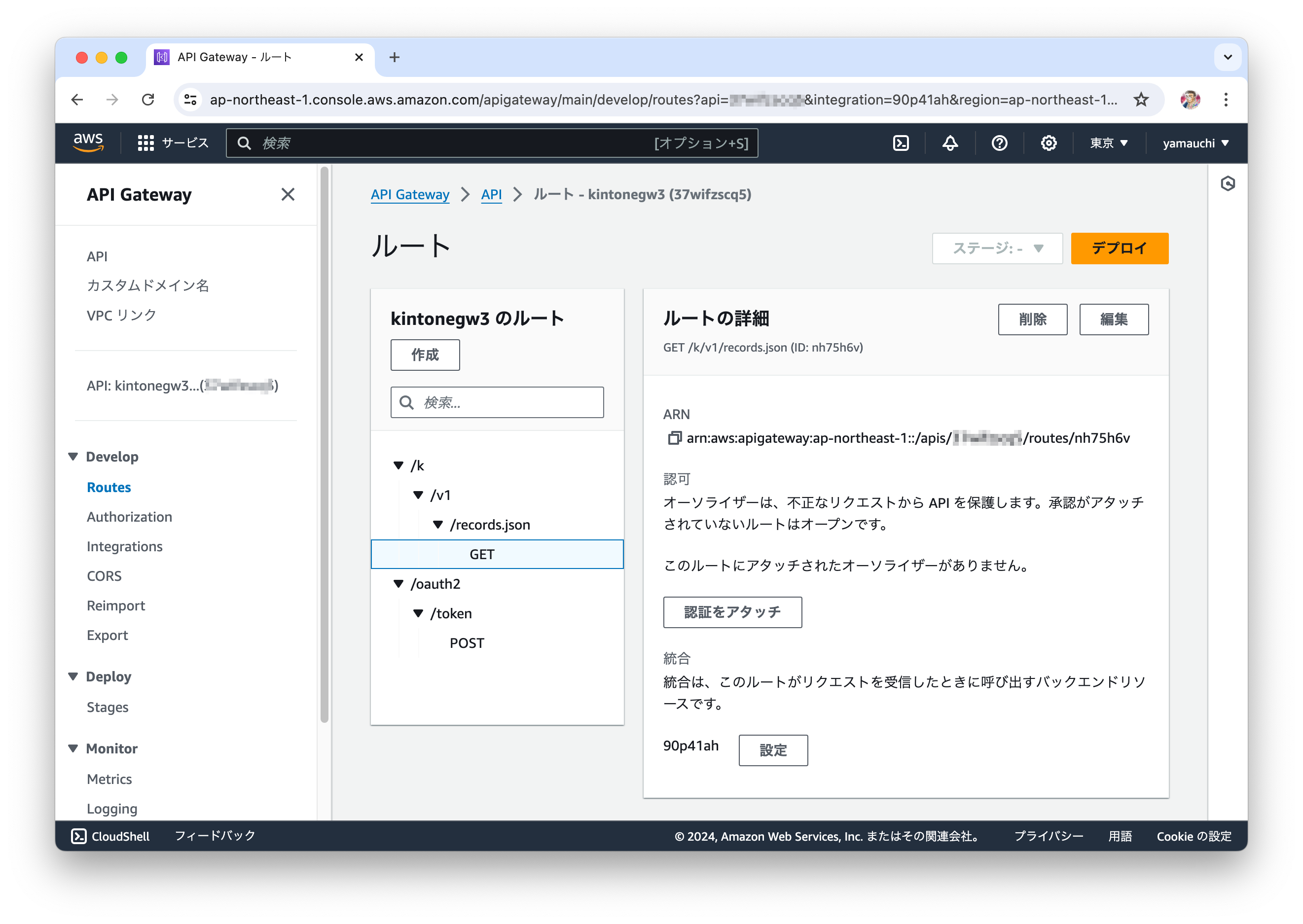
Task: Open Routes in the sidebar
Action: click(109, 487)
